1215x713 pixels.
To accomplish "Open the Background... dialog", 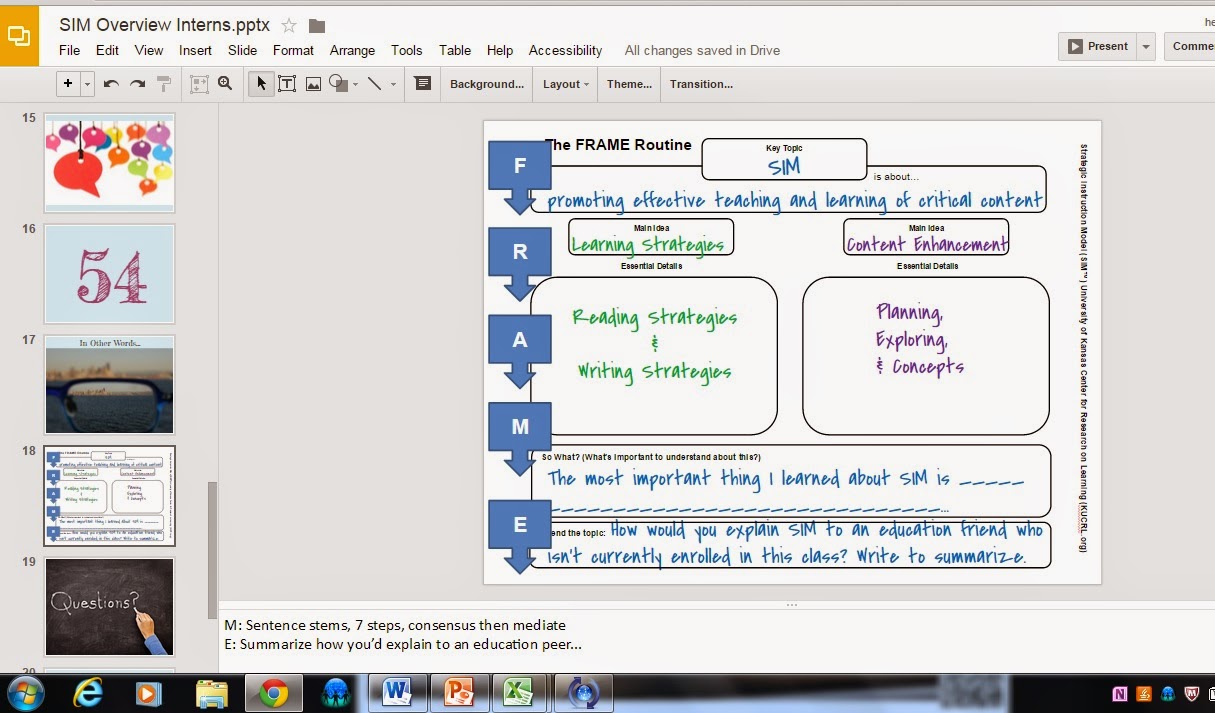I will (487, 84).
